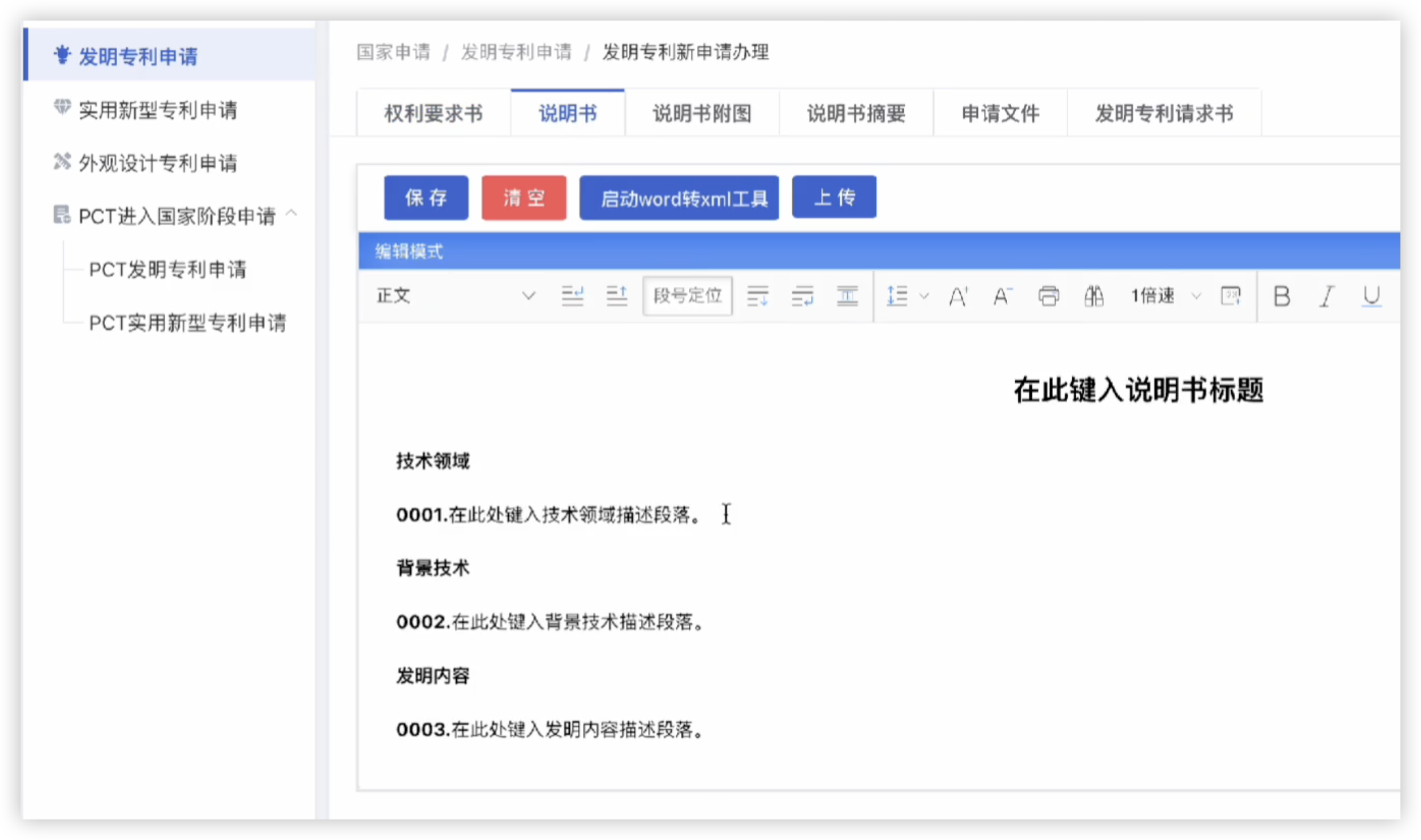
Task: Click the print icon in editor toolbar
Action: [1048, 296]
